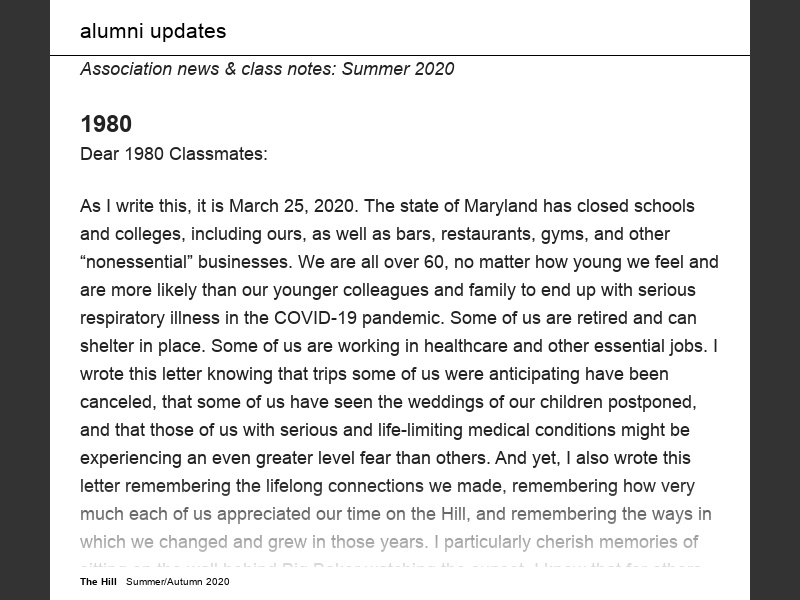Click the "Dear 1980 Classmates:" salutation
The height and width of the screenshot is (600, 800).
click(174, 155)
